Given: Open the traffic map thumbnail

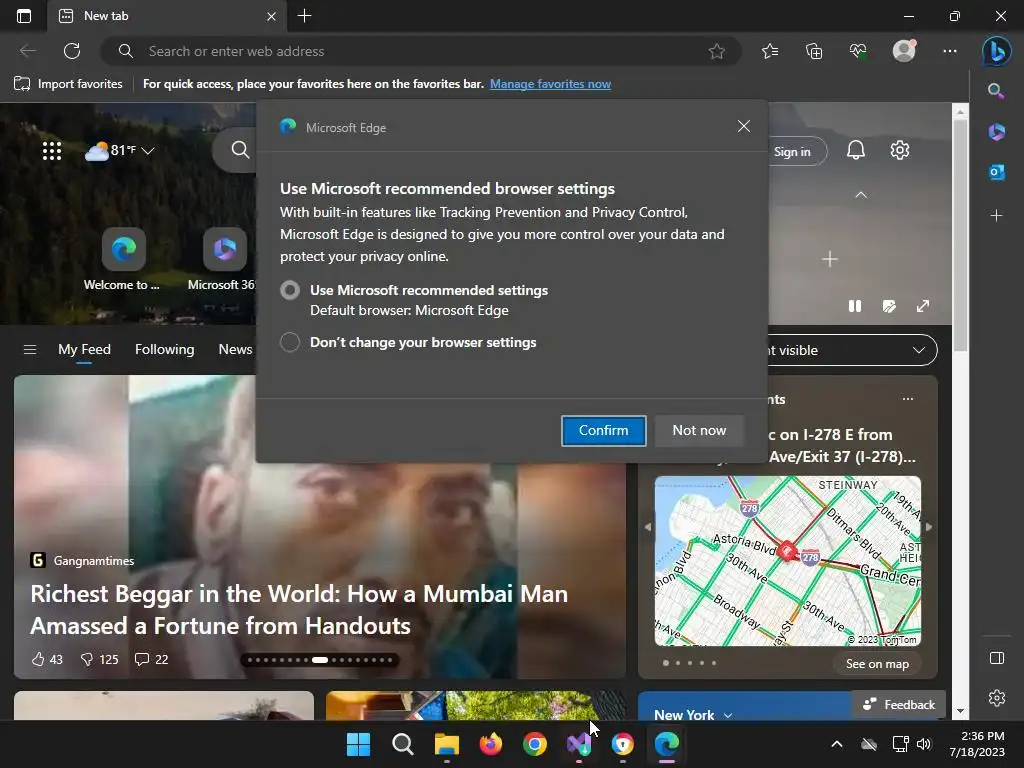Looking at the screenshot, I should tap(788, 561).
